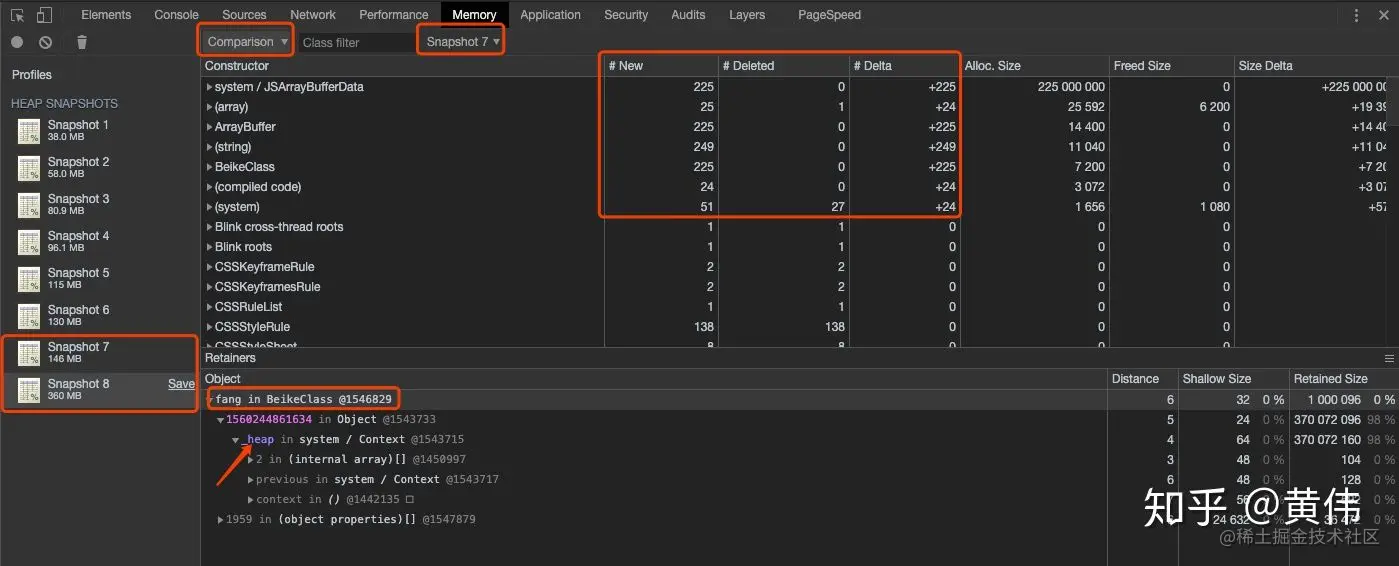1399x566 pixels.
Task: Switch to the Console tab
Action: click(176, 15)
